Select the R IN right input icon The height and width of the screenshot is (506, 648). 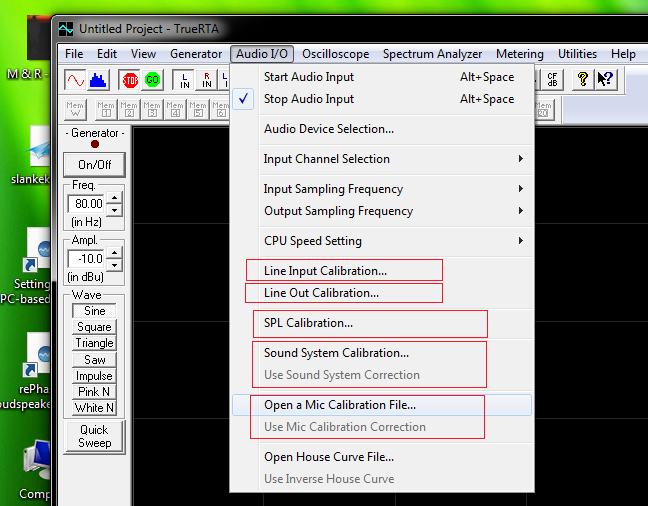click(x=206, y=80)
